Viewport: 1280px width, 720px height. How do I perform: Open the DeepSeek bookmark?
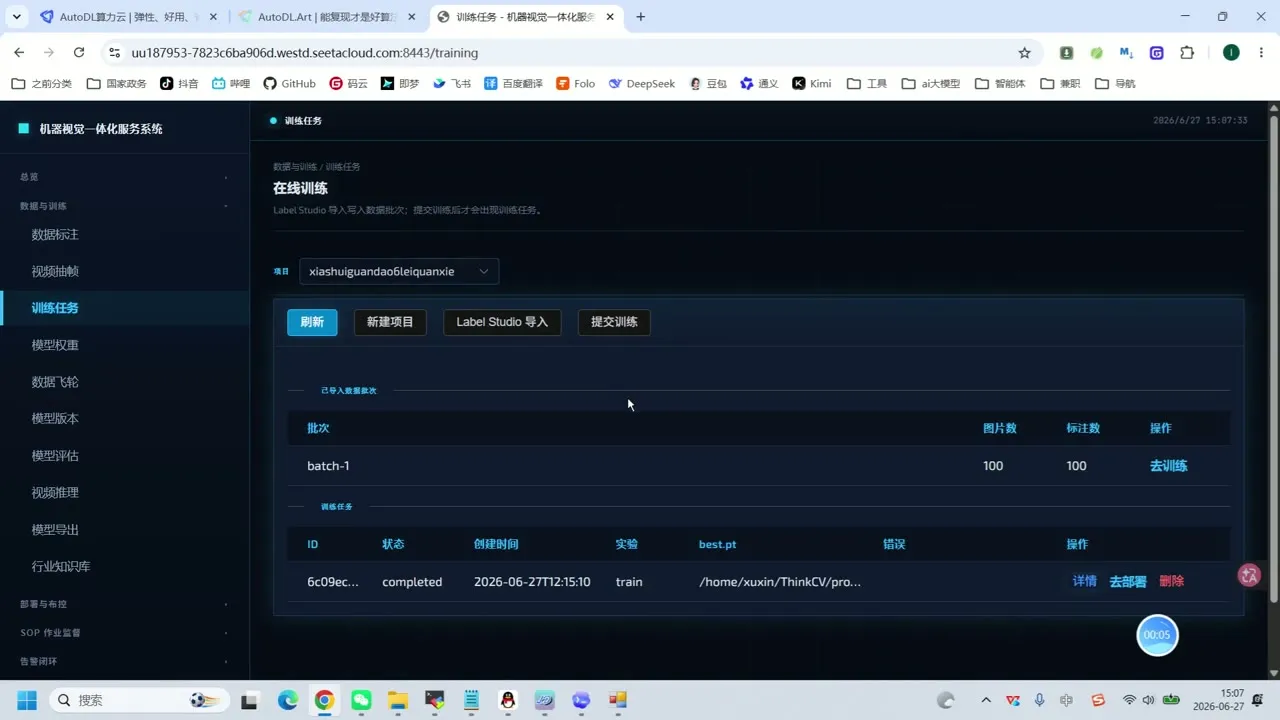pos(642,83)
